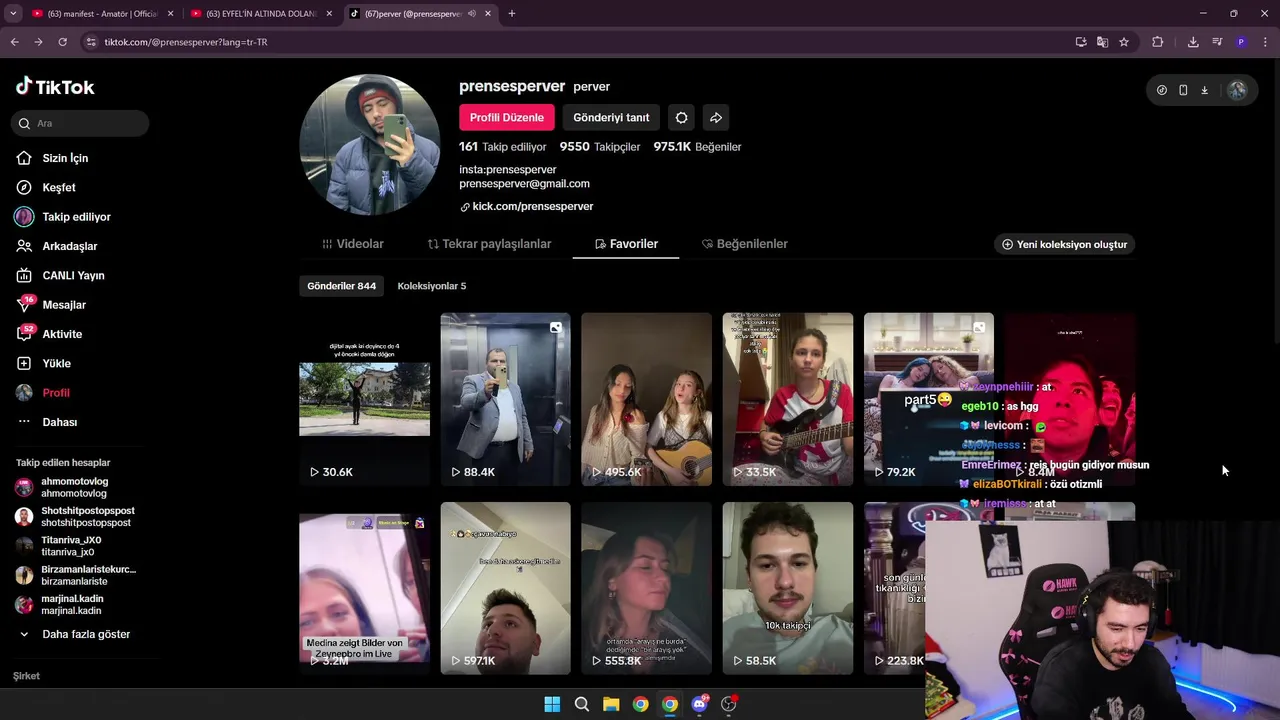Expand the Şirket footer section
The image size is (1280, 720).
[x=27, y=676]
